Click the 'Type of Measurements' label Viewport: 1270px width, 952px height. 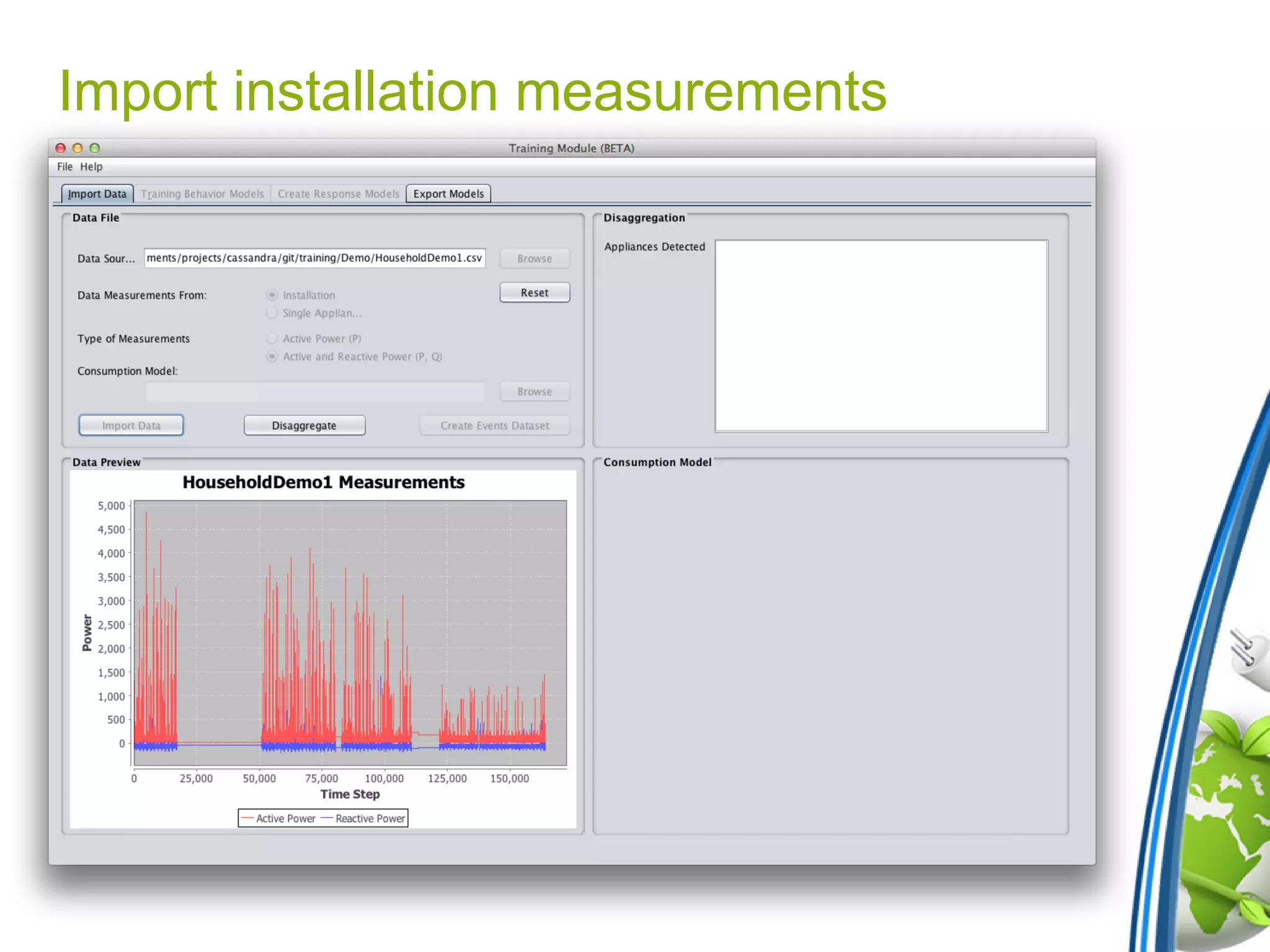tap(133, 338)
